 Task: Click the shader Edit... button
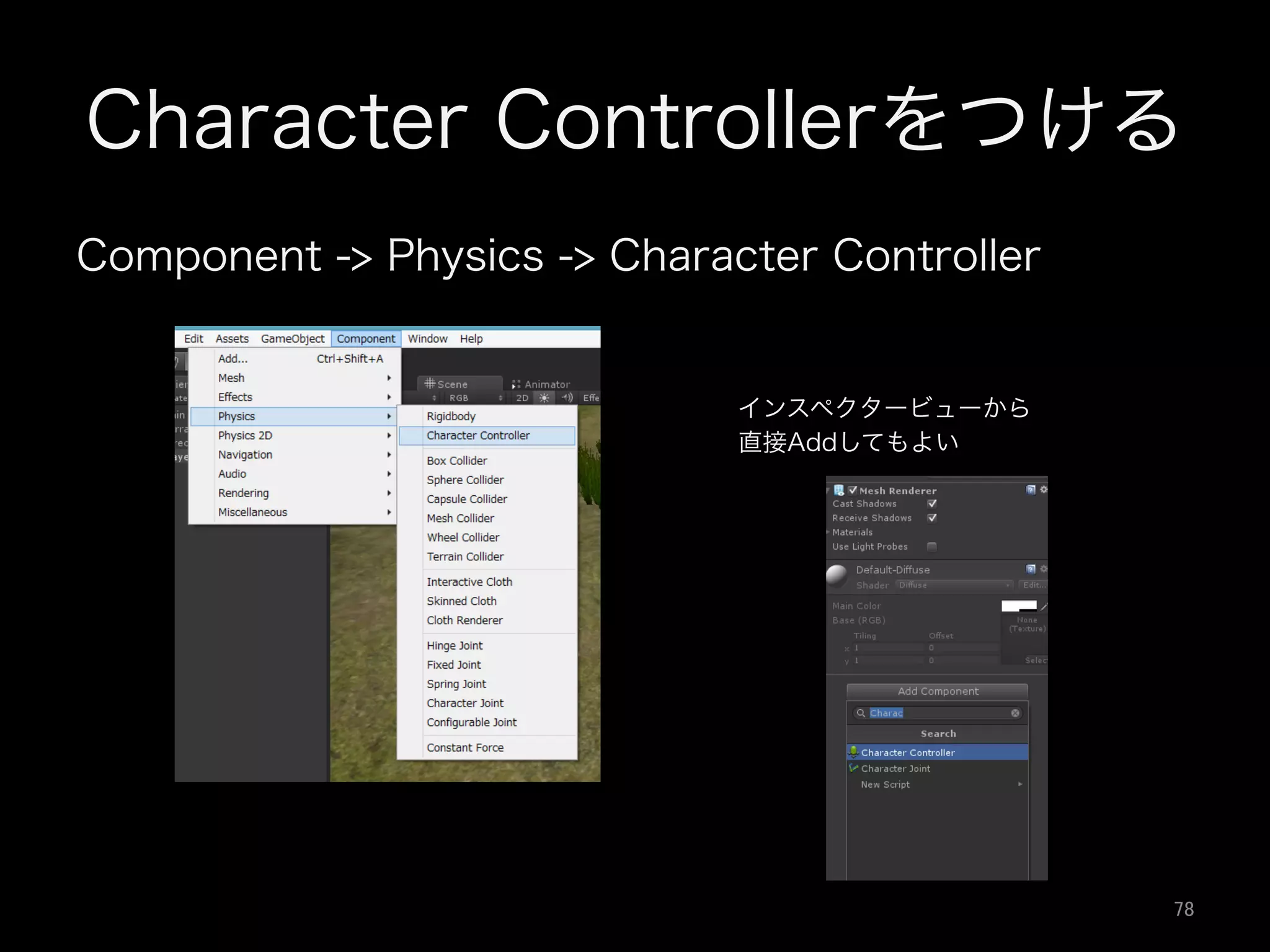[x=1033, y=585]
